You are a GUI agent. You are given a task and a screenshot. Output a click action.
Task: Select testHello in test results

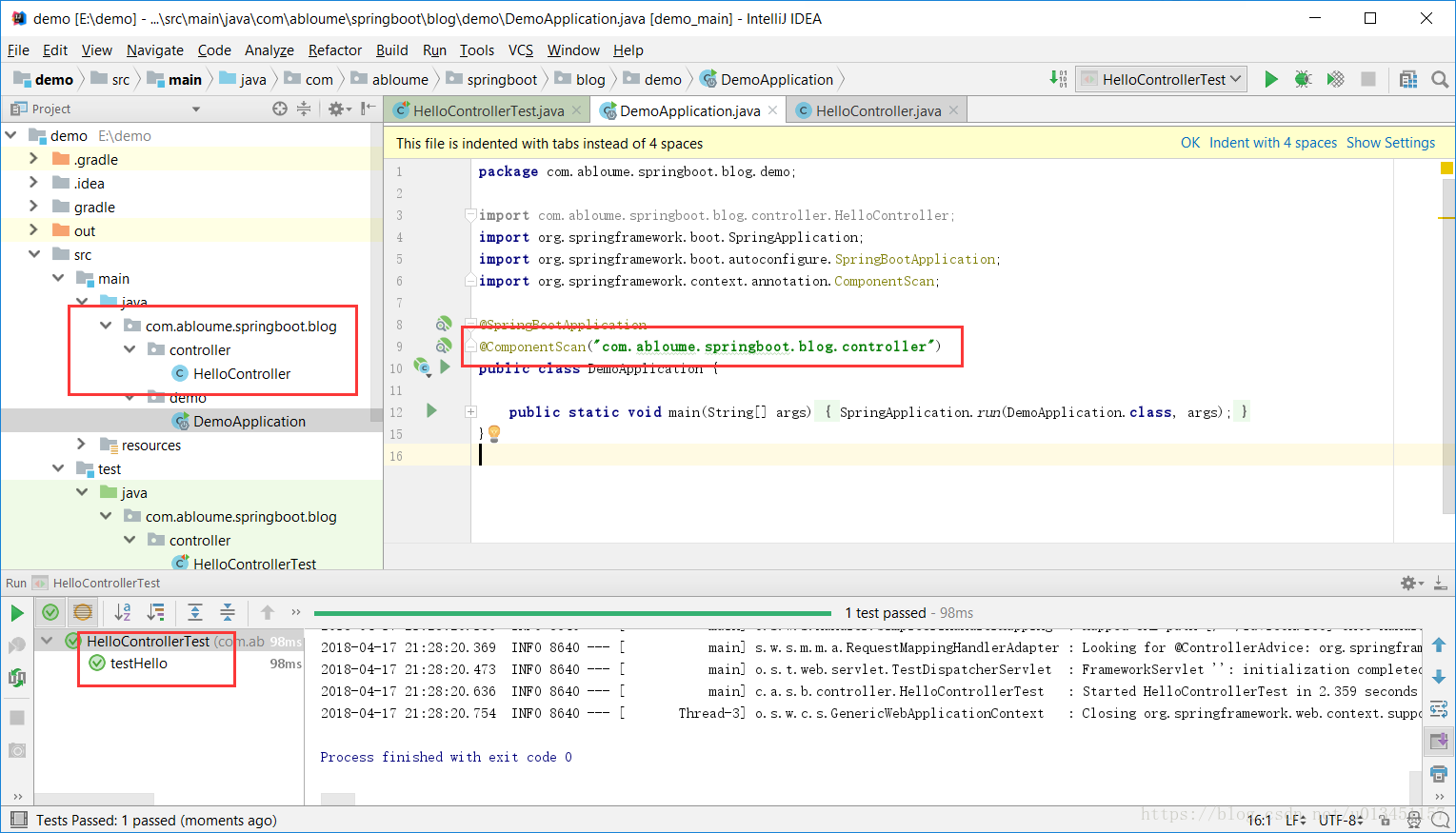click(x=138, y=664)
